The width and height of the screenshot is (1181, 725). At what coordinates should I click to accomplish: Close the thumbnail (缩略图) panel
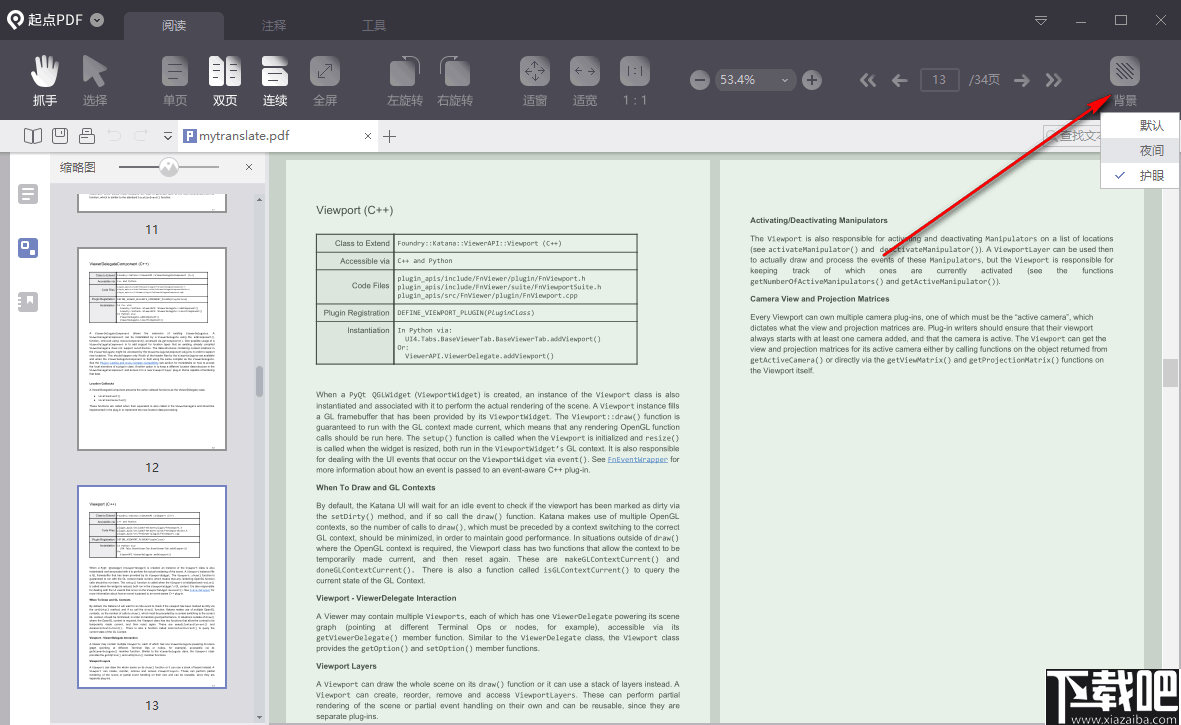(249, 167)
